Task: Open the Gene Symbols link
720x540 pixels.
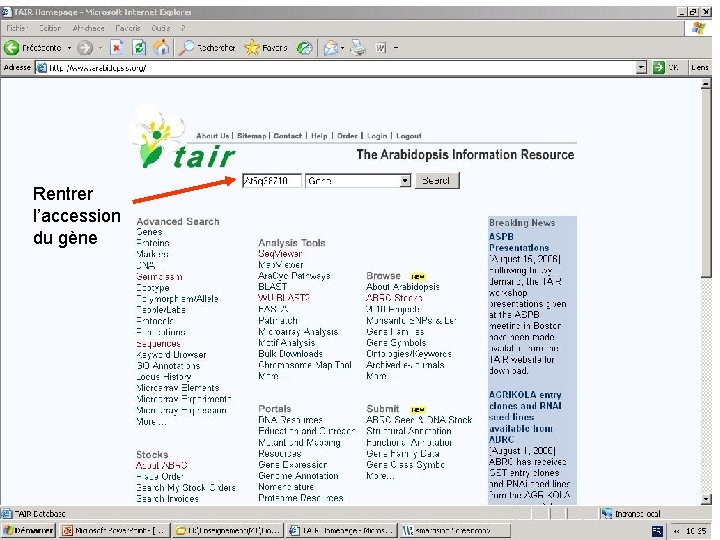Action: 396,343
